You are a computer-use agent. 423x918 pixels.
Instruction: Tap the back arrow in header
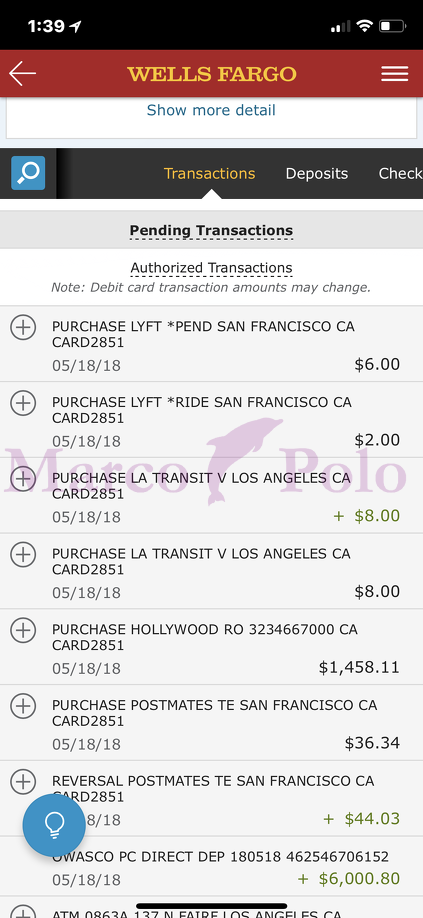coord(22,74)
